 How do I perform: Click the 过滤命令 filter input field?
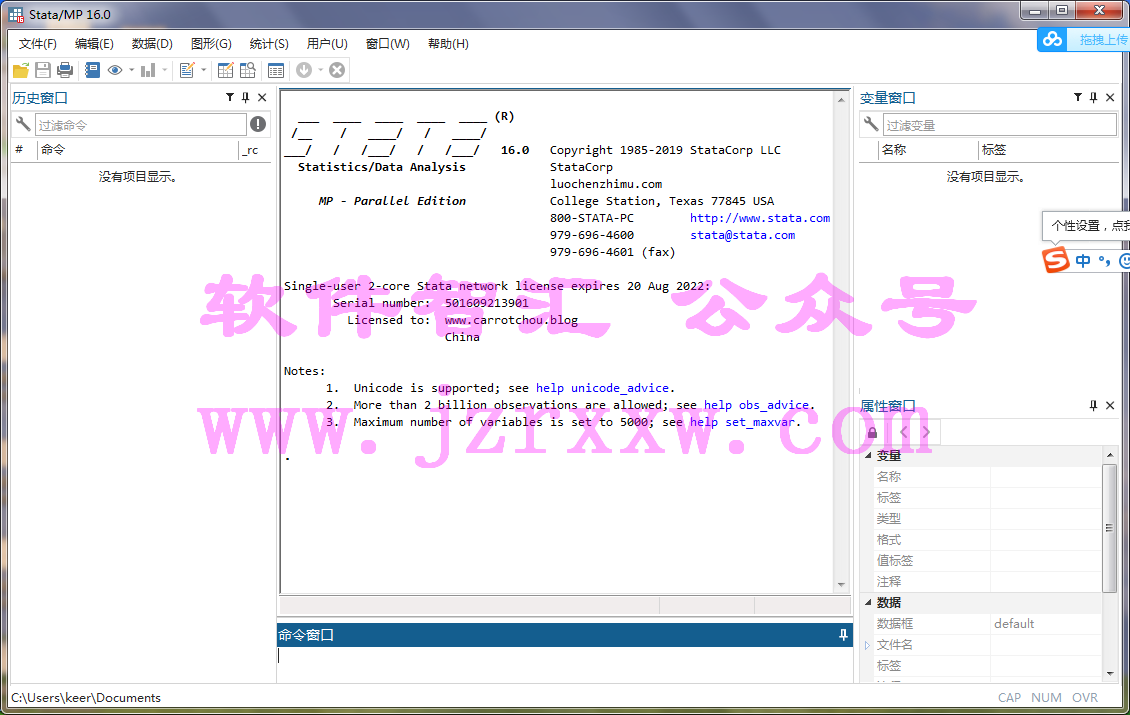(x=141, y=125)
